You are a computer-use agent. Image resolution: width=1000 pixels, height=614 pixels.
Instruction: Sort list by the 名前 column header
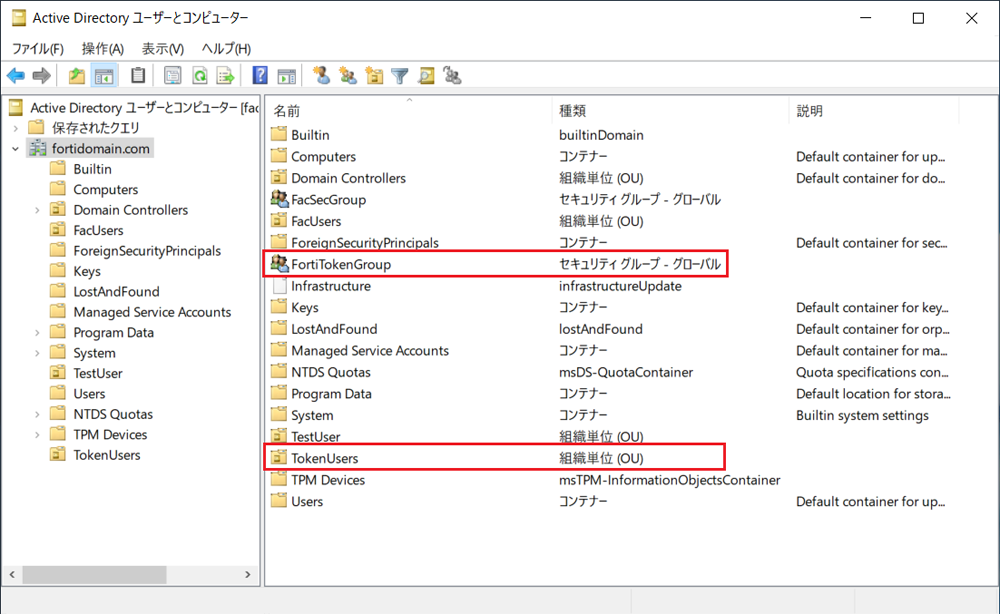click(287, 111)
